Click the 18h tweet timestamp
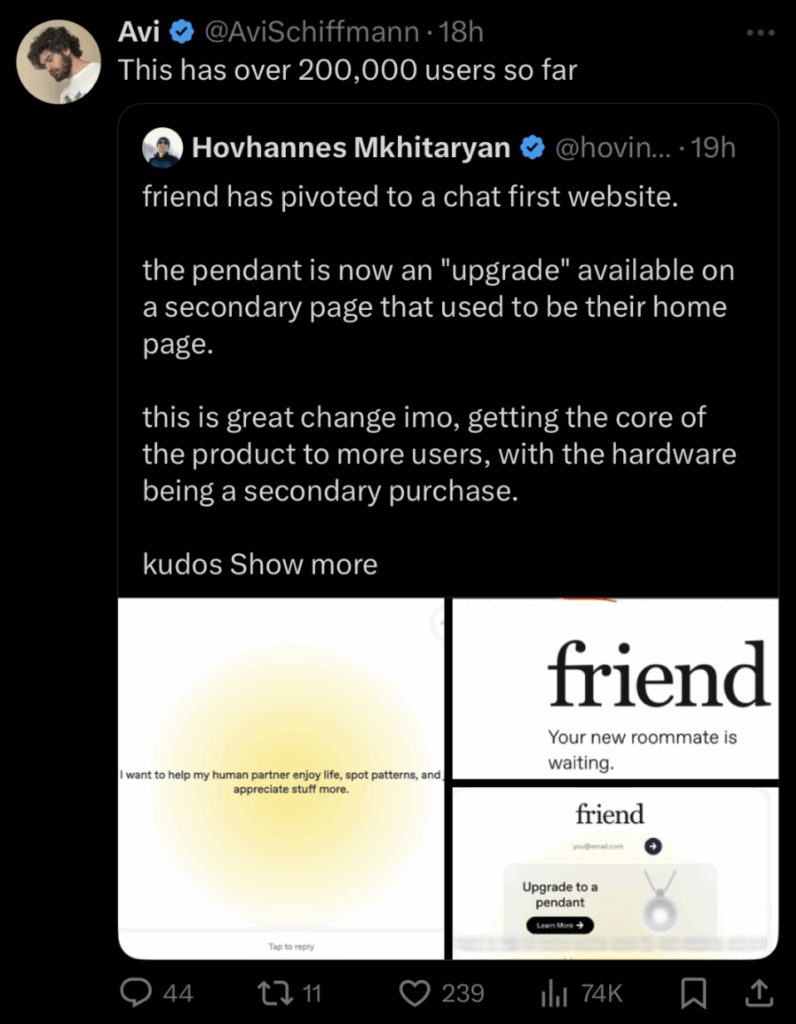 click(461, 33)
